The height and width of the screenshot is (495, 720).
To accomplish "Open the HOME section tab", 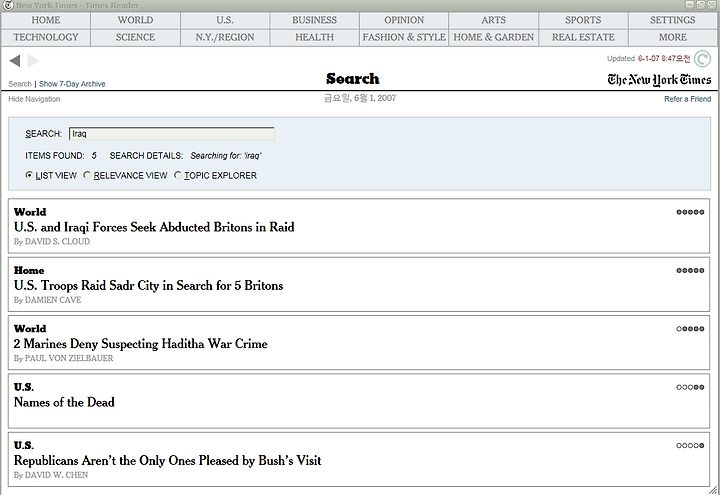I will [46, 20].
